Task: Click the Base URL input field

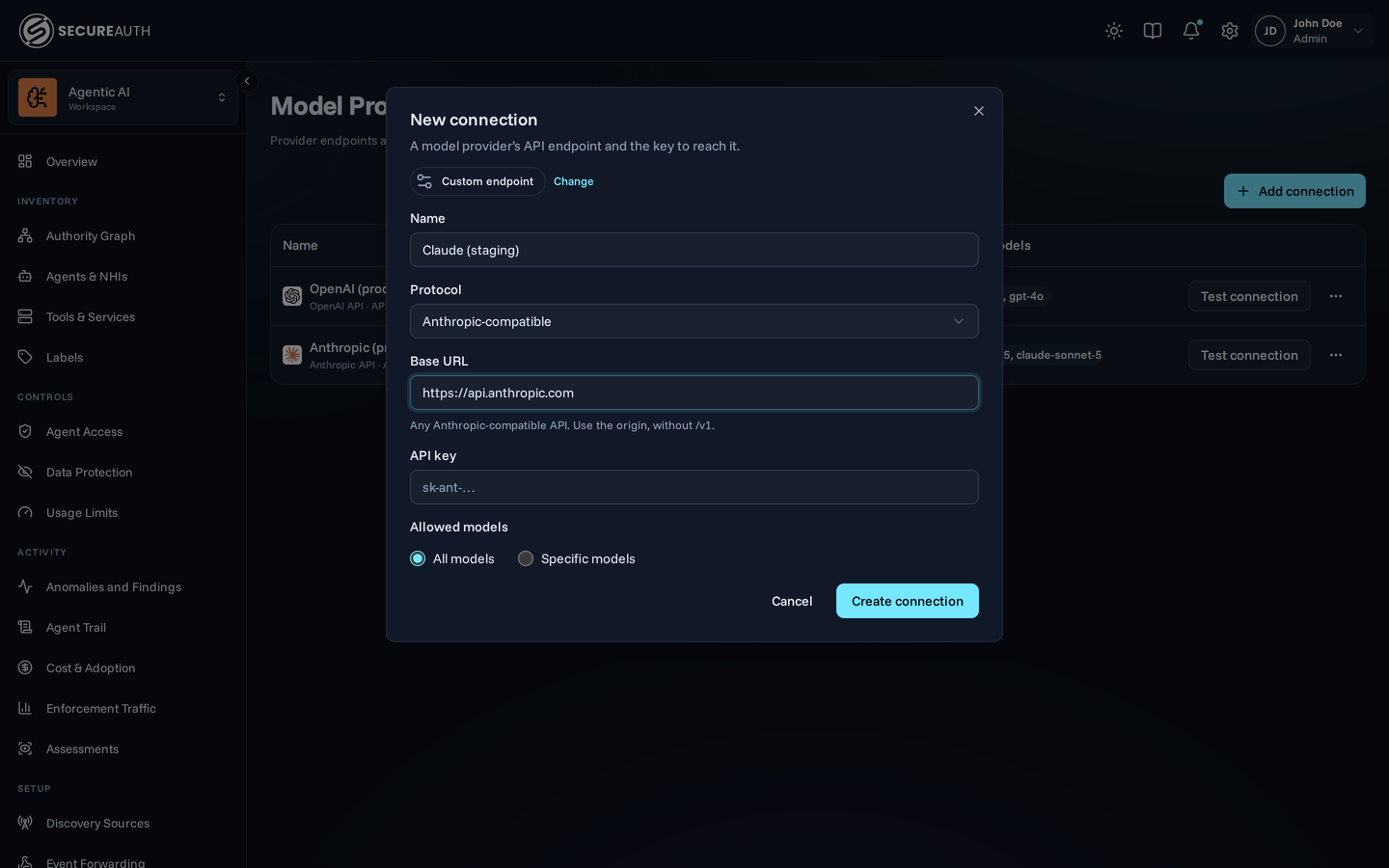Action: (694, 393)
